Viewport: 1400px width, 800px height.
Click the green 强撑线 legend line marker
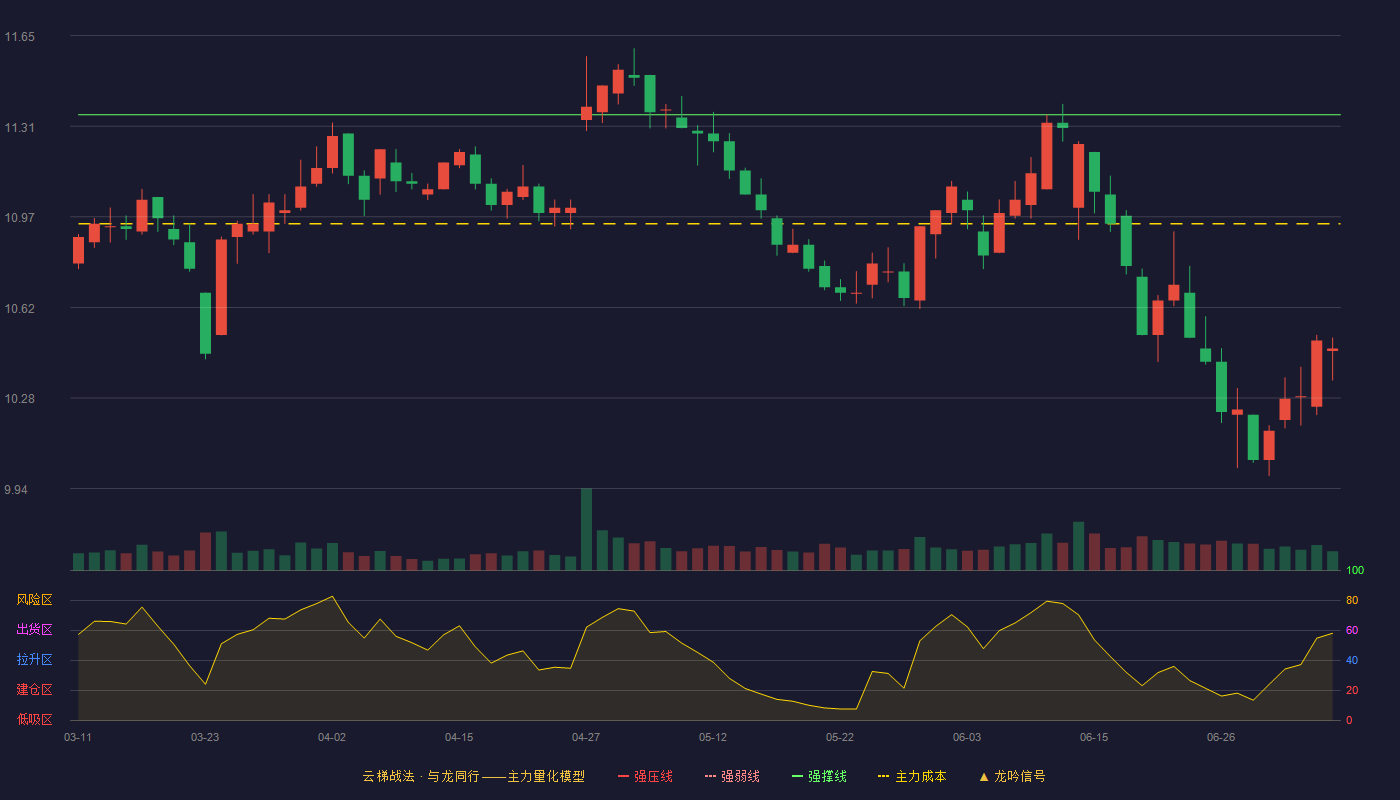[x=798, y=777]
